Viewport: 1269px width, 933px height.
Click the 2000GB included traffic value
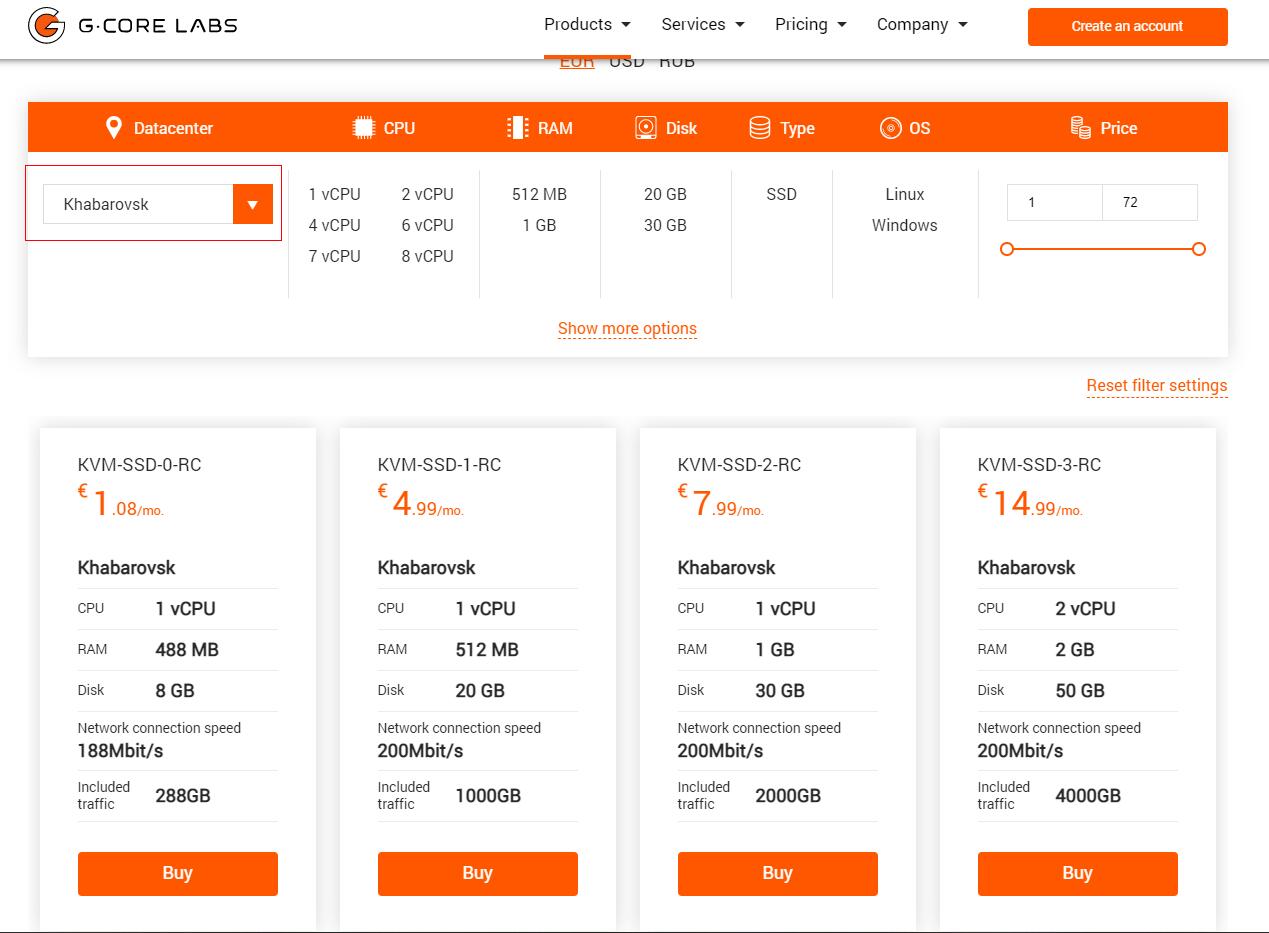point(788,796)
